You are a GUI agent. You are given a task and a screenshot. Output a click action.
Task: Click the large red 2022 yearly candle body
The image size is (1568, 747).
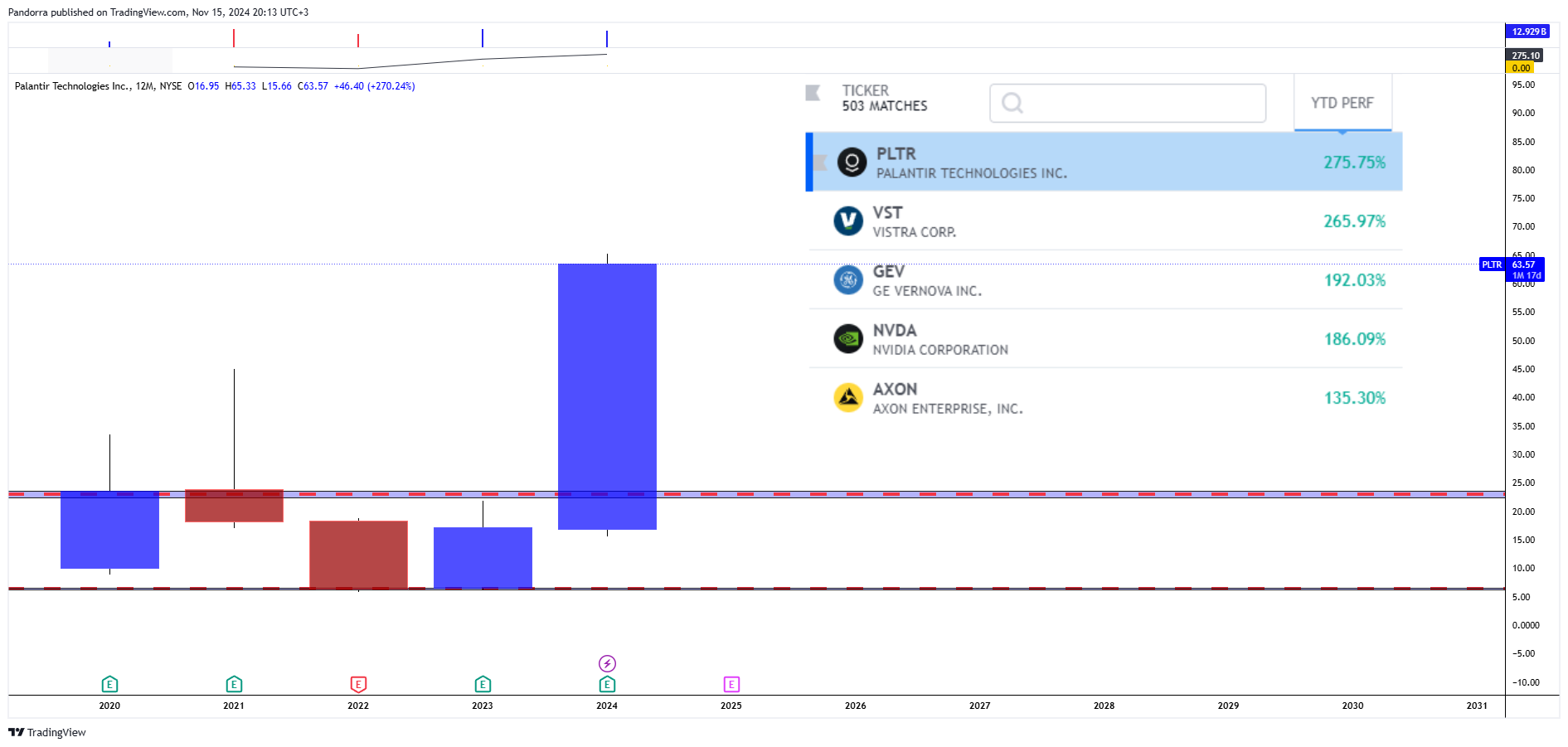pos(358,555)
